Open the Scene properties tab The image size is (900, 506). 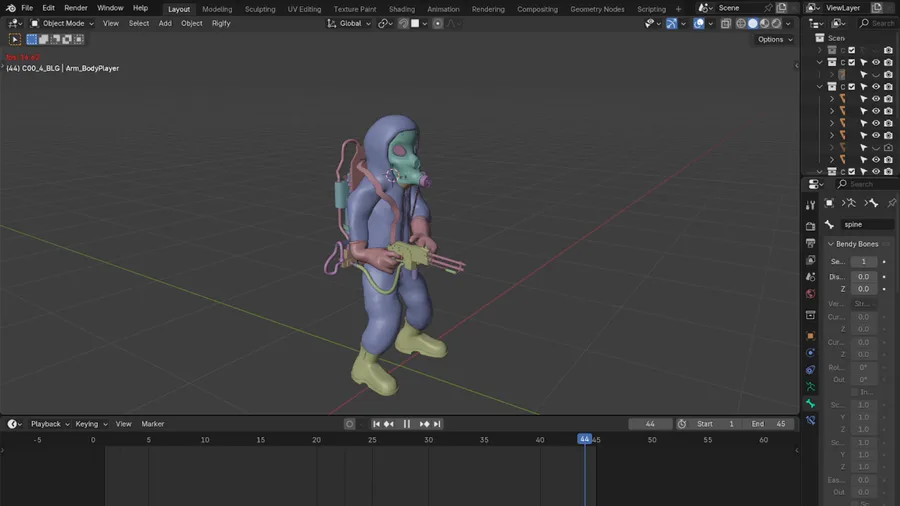[810, 277]
